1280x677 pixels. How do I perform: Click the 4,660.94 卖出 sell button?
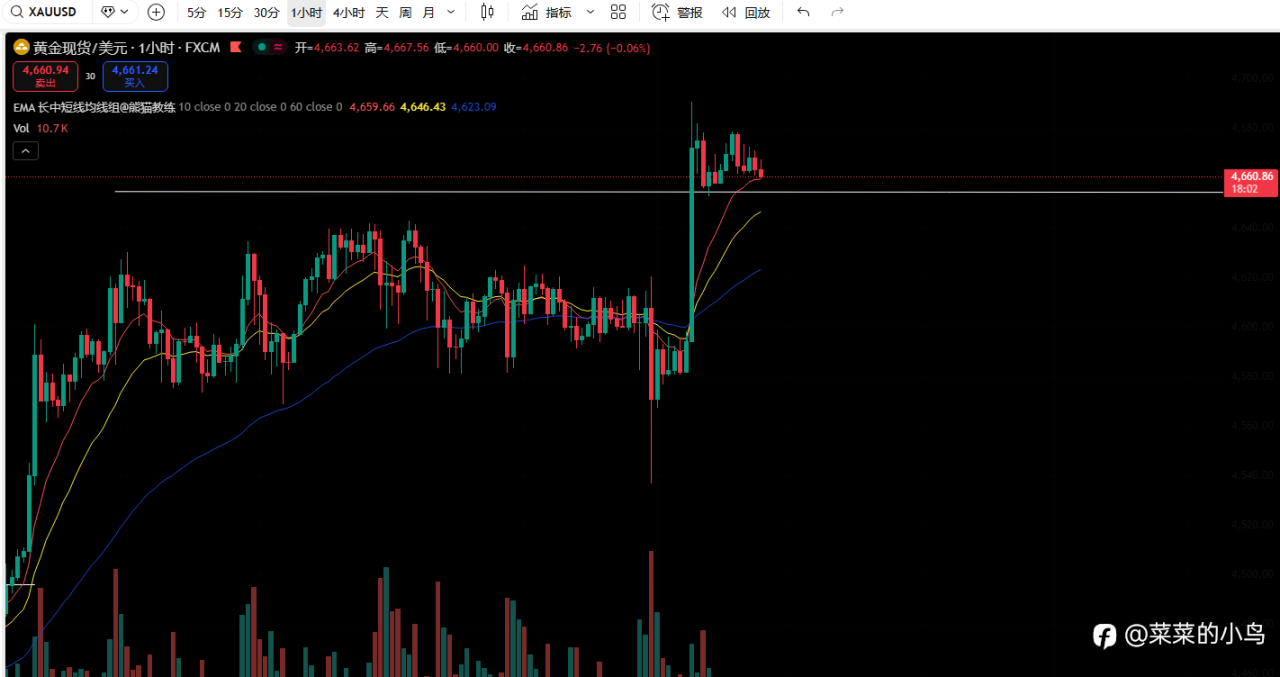tap(45, 76)
